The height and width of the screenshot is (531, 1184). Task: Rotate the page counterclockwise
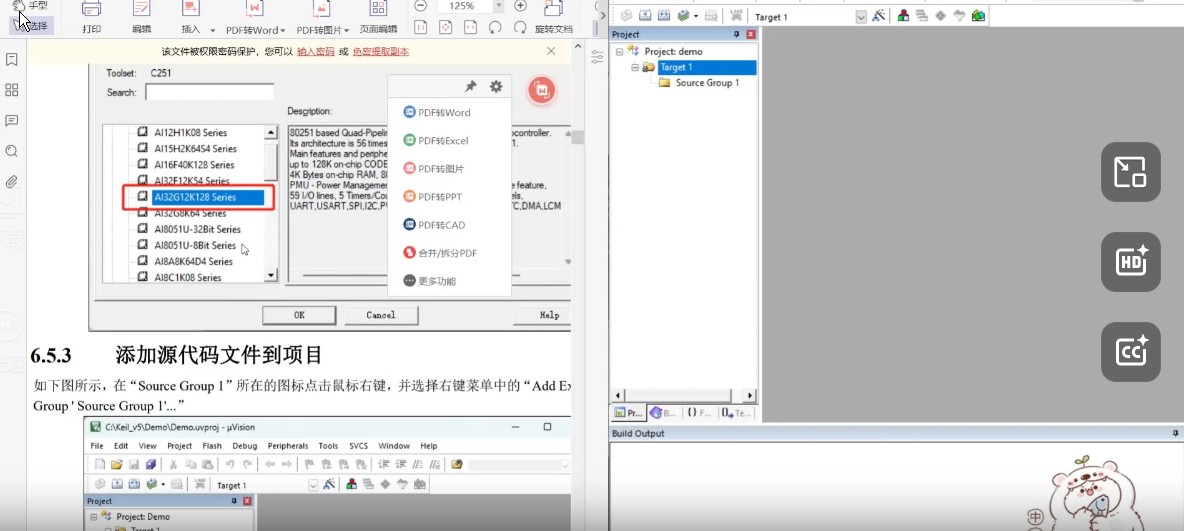coord(495,28)
